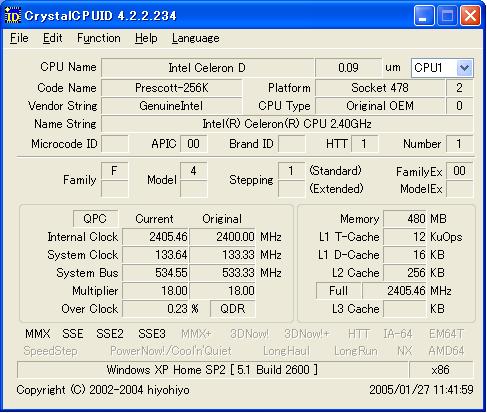The width and height of the screenshot is (487, 413).
Task: Click the SSE feature label
Action: [73, 334]
